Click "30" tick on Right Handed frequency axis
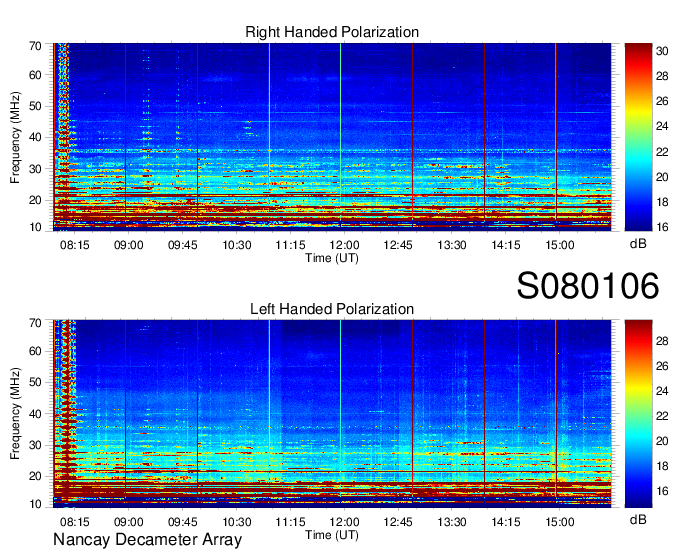Screen dimensions: 680x552 (35, 169)
